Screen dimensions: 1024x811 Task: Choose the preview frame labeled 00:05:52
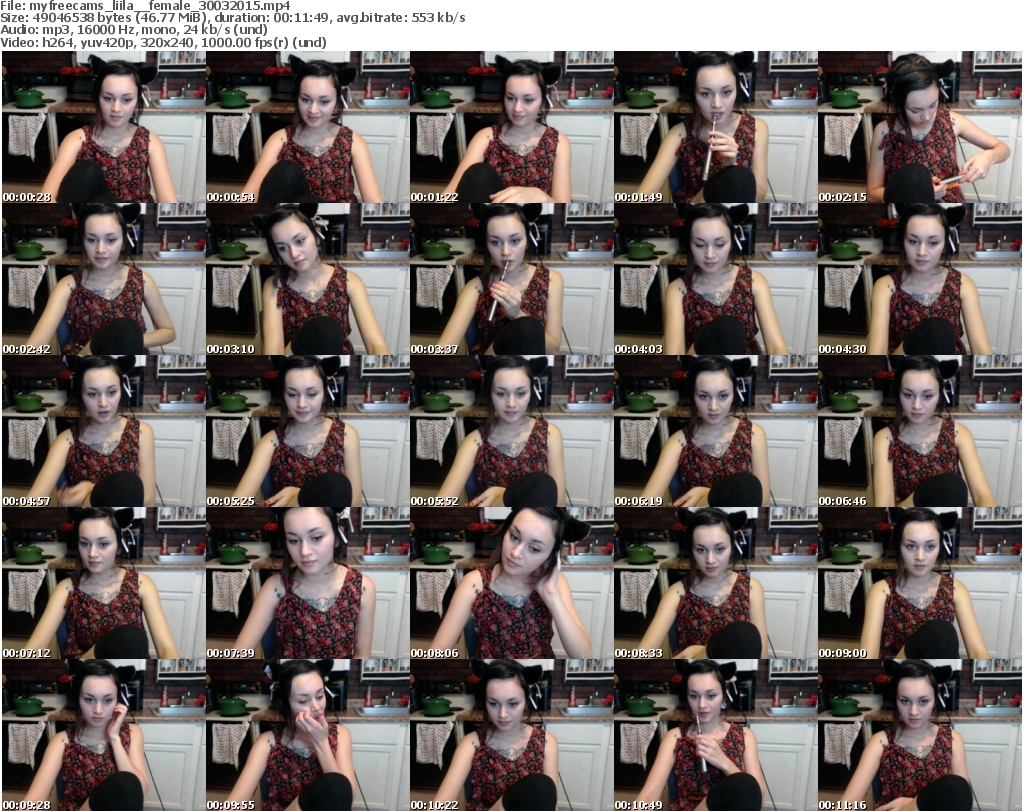(x=511, y=431)
